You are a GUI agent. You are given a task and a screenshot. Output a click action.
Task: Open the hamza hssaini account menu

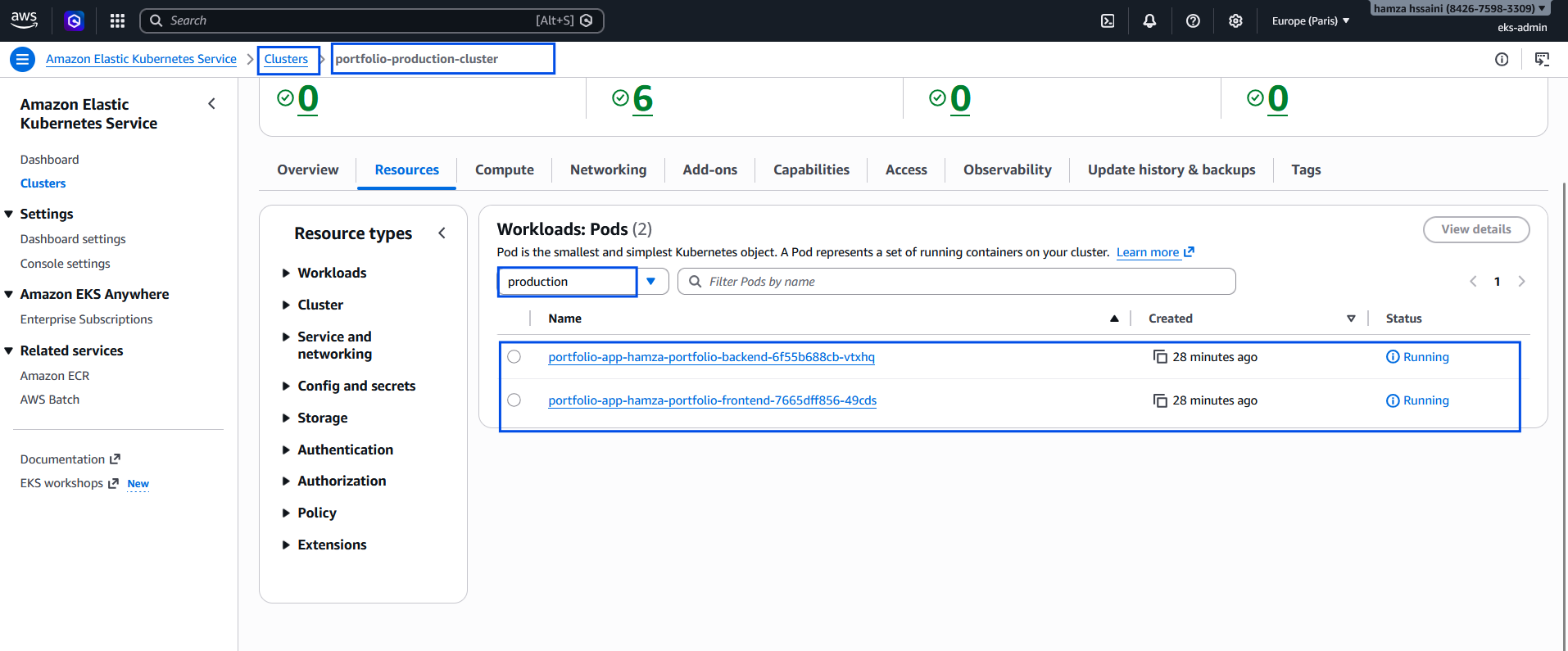tap(1460, 9)
